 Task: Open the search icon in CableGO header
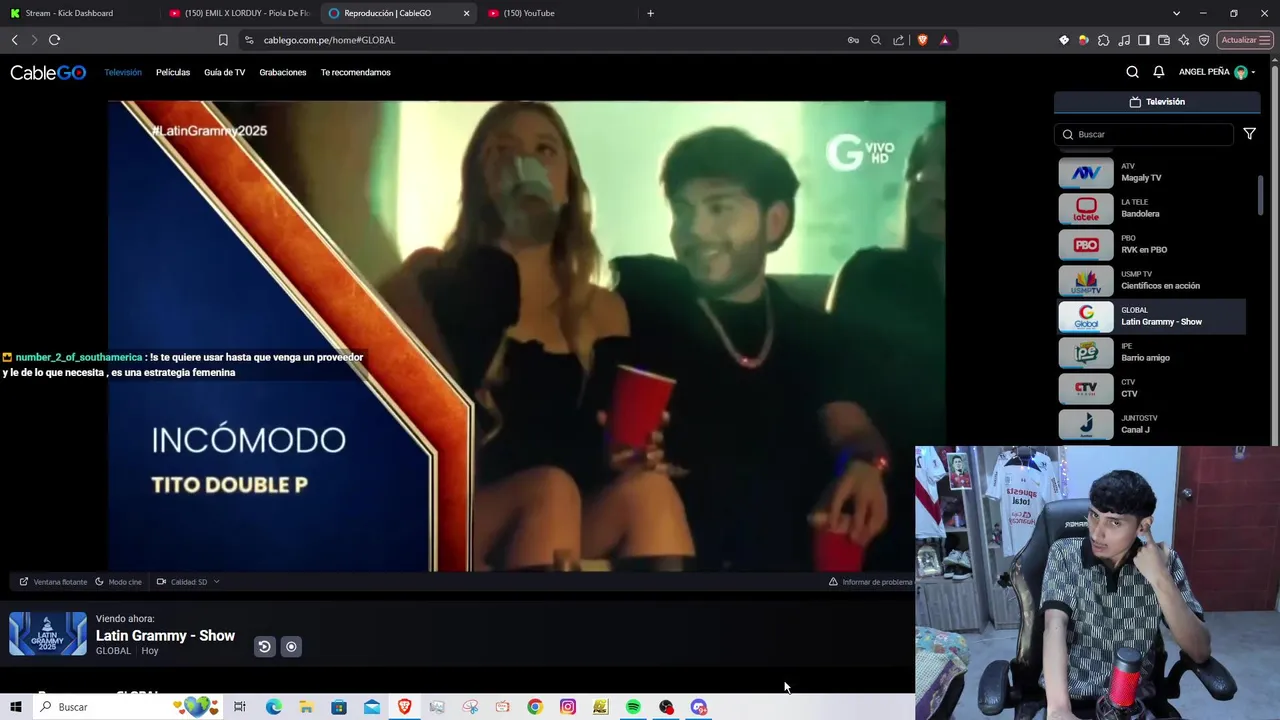click(x=1132, y=72)
